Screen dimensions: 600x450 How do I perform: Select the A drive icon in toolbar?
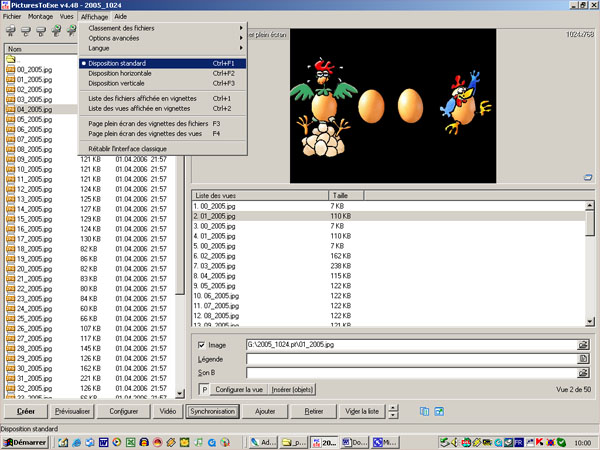point(10,31)
